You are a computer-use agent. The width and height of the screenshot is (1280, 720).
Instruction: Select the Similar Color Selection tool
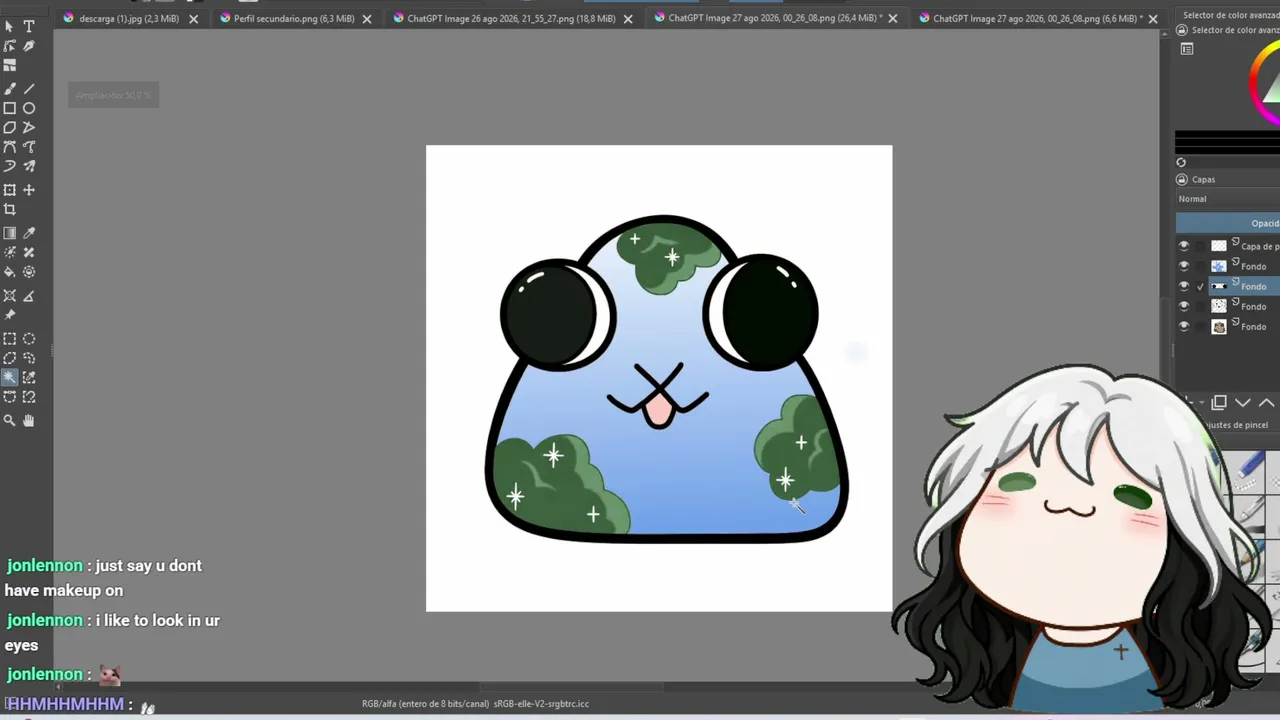click(29, 377)
